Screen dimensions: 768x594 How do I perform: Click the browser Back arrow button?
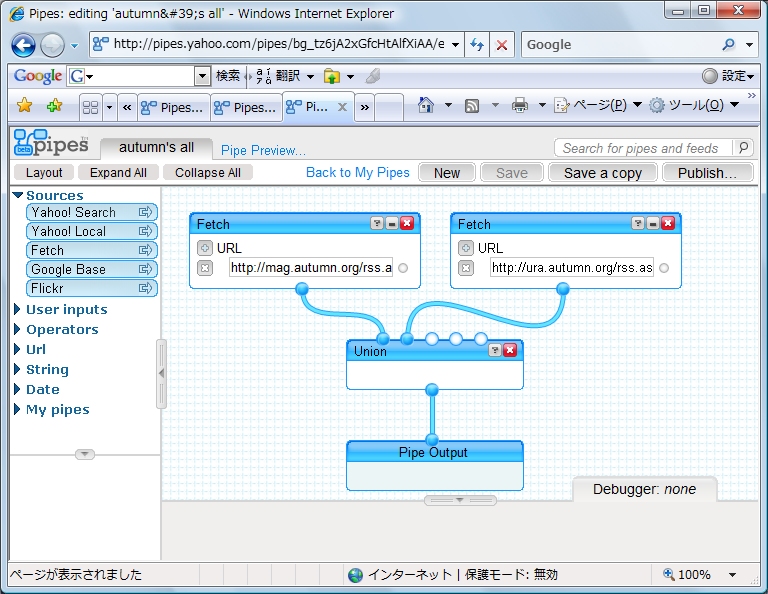[23, 46]
